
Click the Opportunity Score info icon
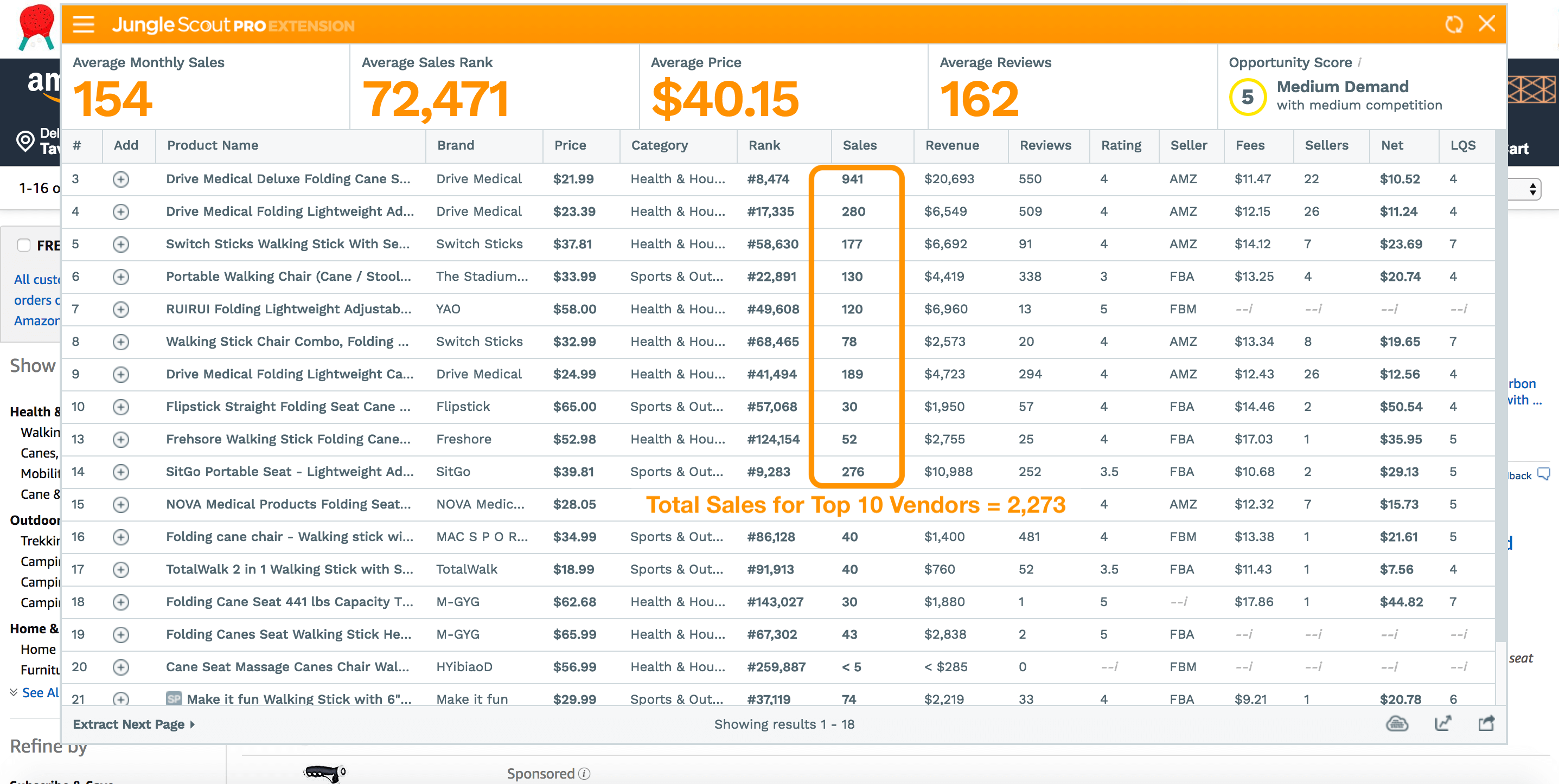click(x=1360, y=63)
